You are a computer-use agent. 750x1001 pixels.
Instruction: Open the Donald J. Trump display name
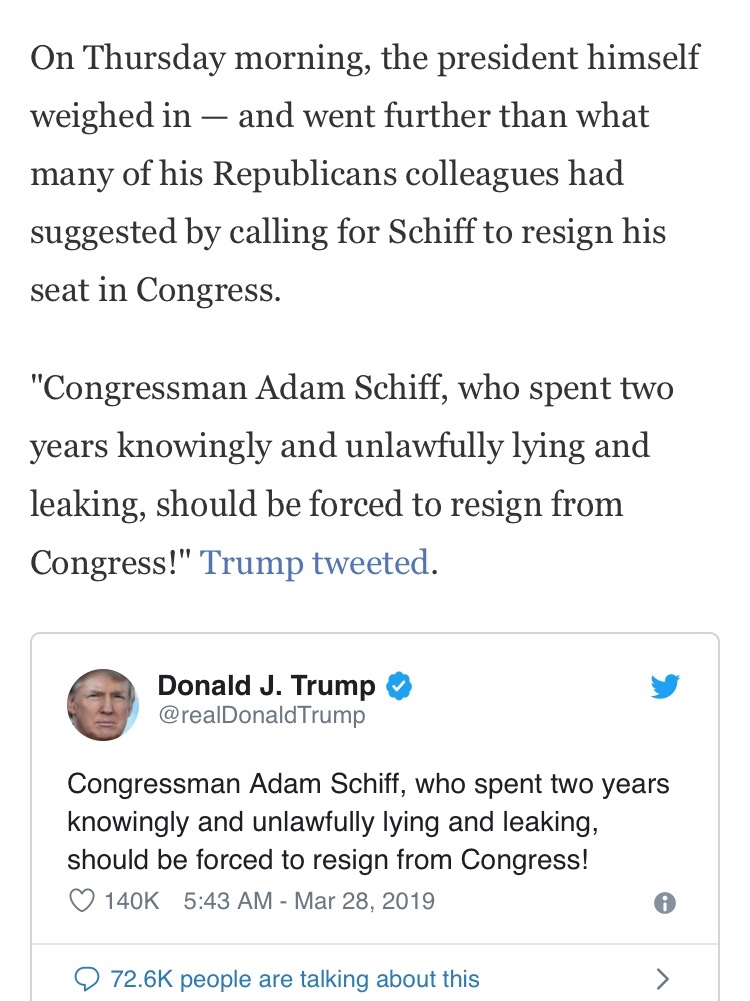266,686
